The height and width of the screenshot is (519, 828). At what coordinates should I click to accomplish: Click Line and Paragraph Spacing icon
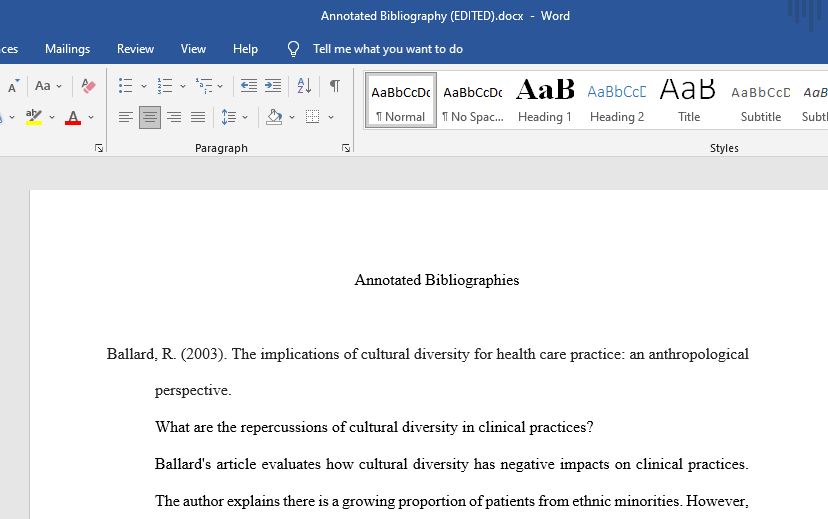click(x=229, y=117)
